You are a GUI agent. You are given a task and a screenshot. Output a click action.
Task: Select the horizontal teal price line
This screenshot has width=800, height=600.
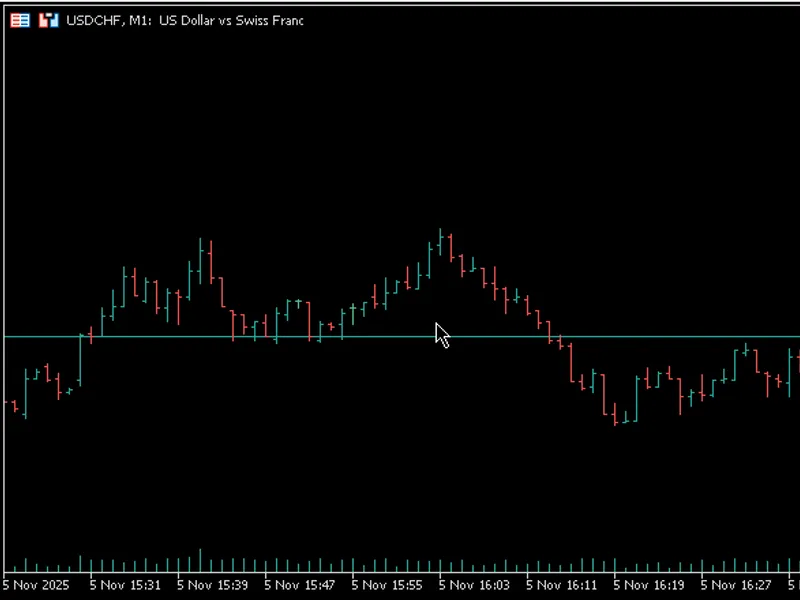click(400, 337)
